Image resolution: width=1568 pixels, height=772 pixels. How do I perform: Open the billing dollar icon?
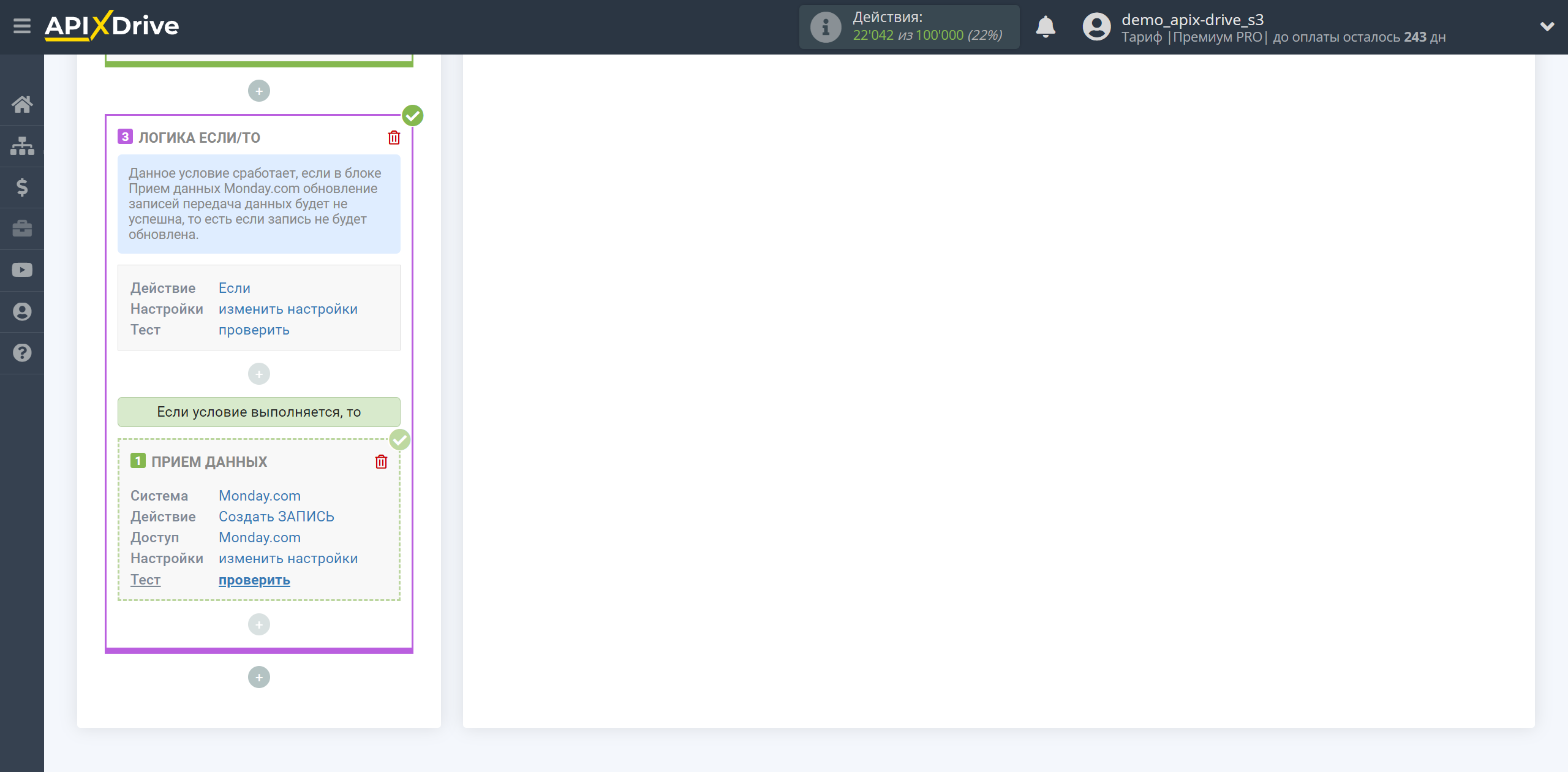pyautogui.click(x=22, y=187)
